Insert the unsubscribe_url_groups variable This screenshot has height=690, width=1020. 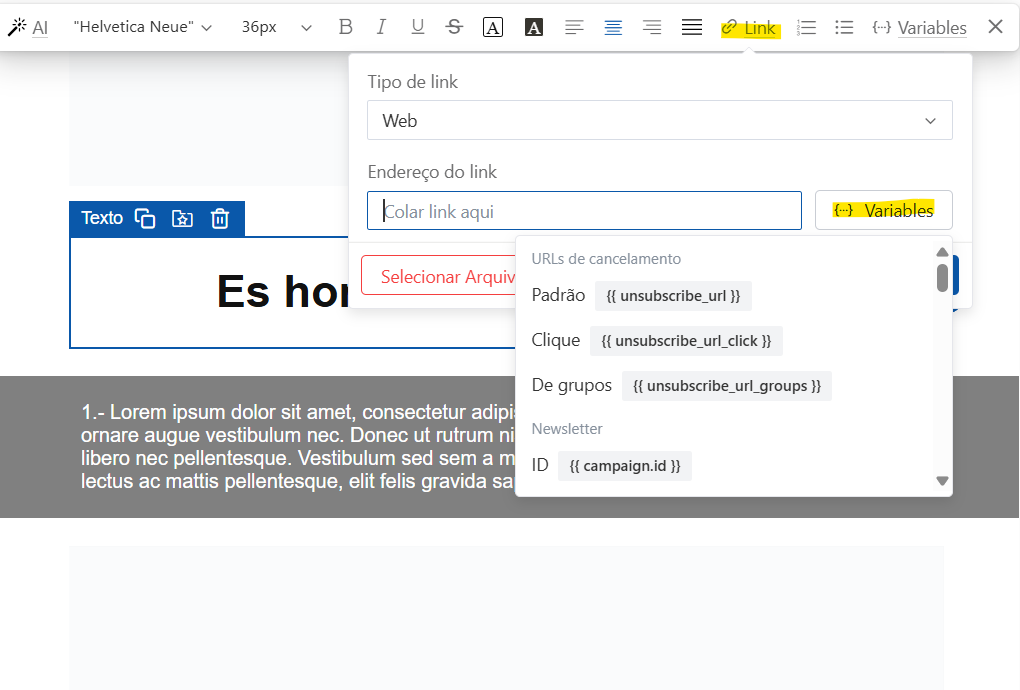(x=727, y=386)
